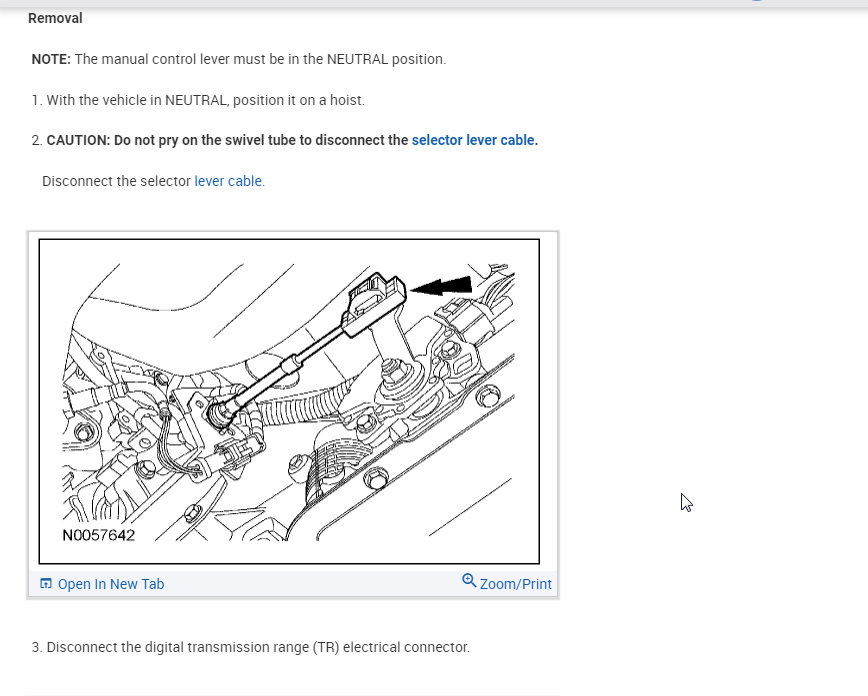Open the diagram via Open In New Tab link
The width and height of the screenshot is (868, 696).
coord(110,584)
